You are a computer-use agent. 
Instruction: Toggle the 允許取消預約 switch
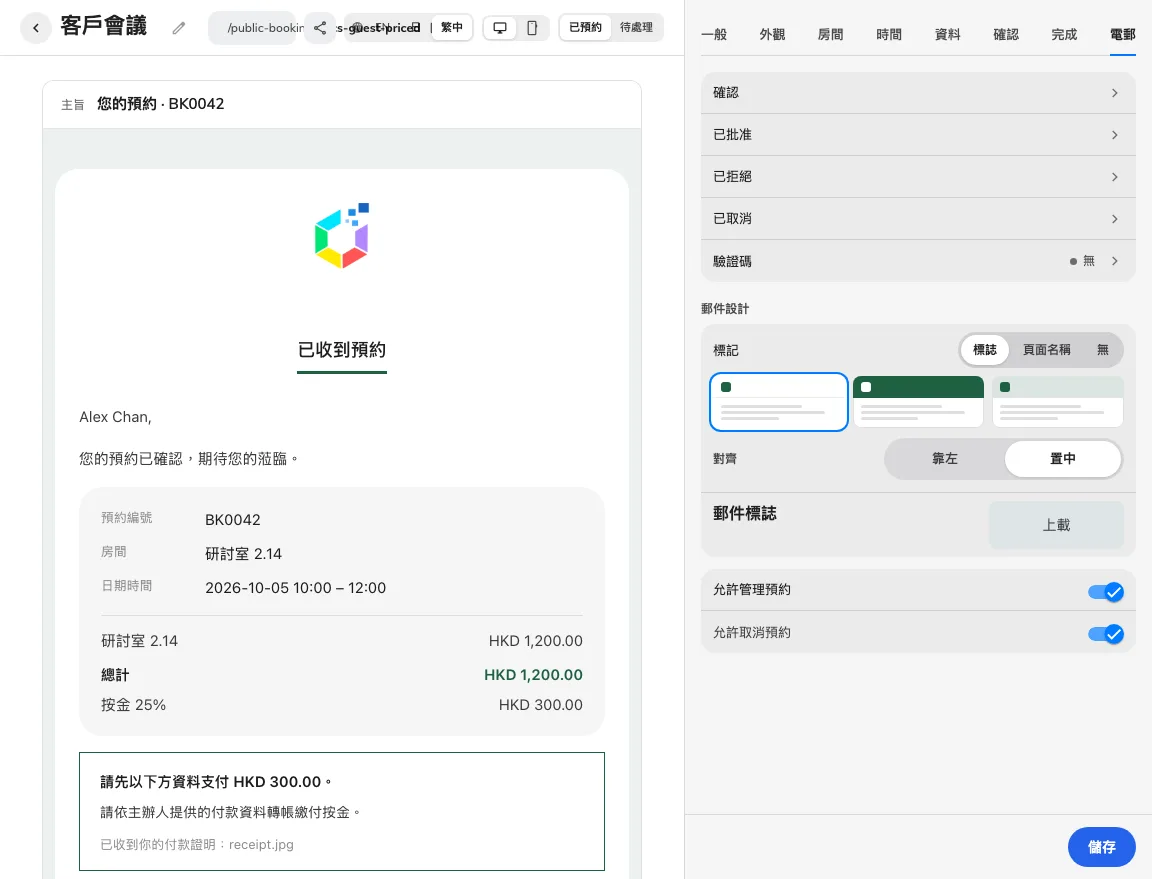[1106, 634]
